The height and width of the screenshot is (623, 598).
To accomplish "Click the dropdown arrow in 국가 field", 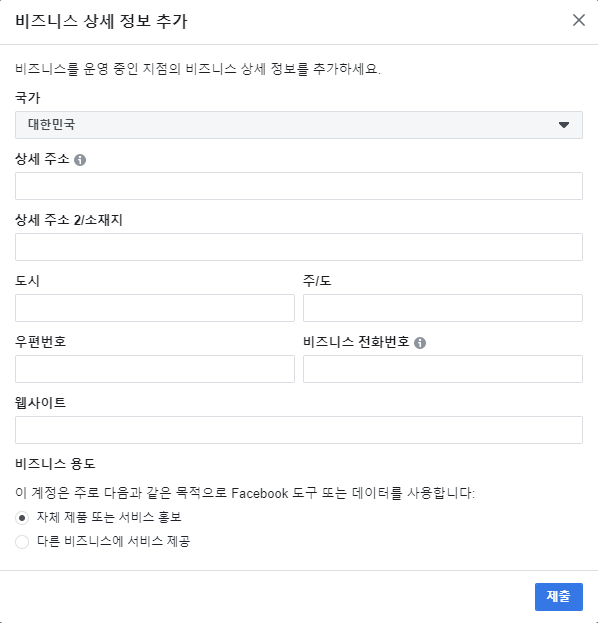I will 563,125.
